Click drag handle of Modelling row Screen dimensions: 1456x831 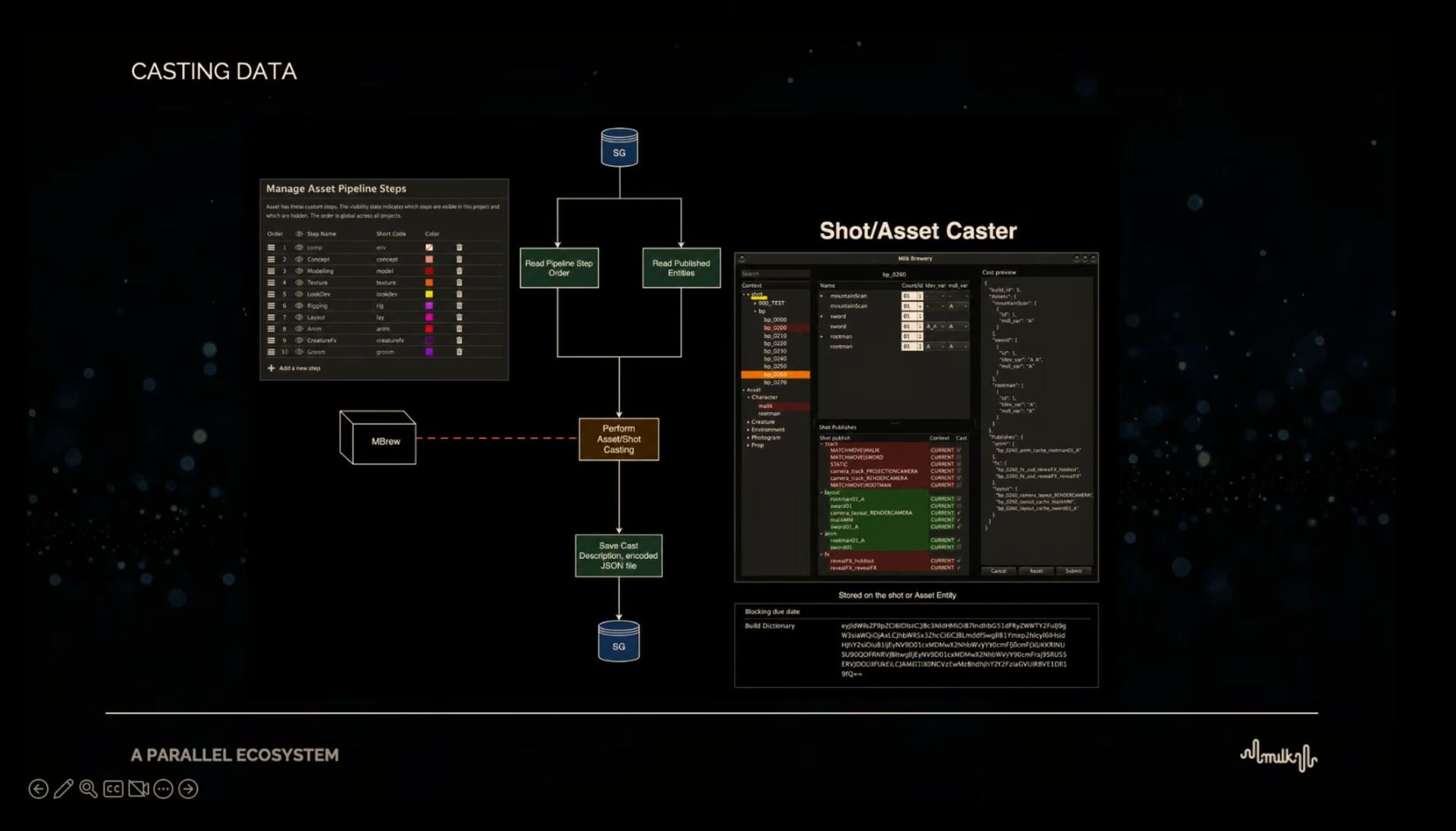[x=271, y=271]
